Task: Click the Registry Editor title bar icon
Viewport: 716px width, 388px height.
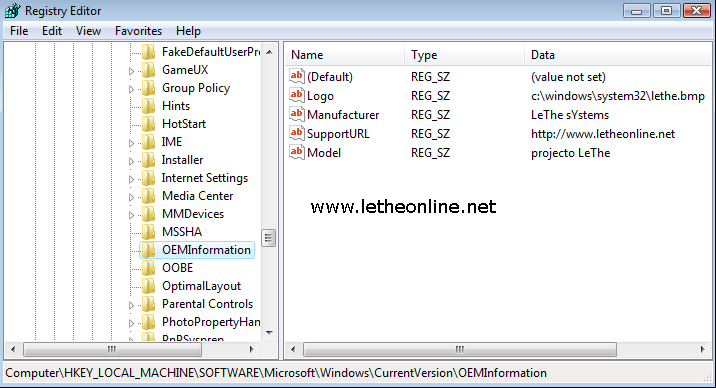Action: (x=12, y=10)
